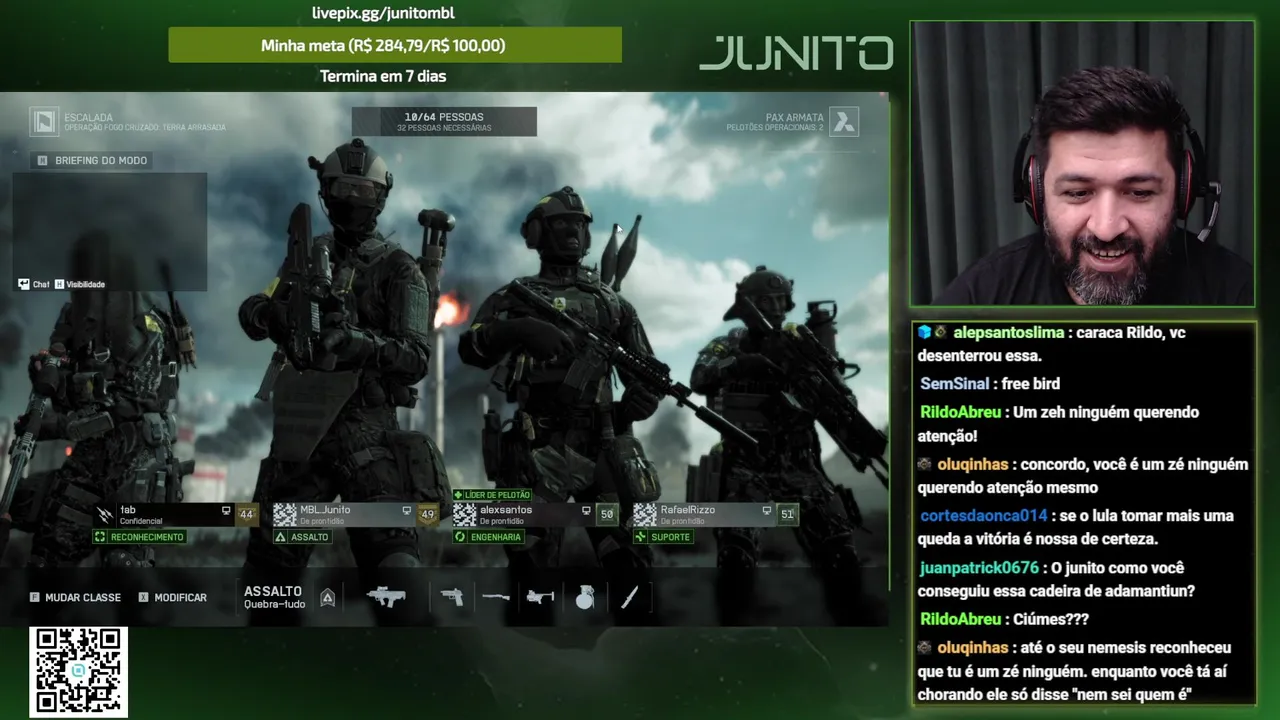The width and height of the screenshot is (1280, 720).
Task: Click RildoAbreu's Ciúmes??? message
Action: (1051, 620)
